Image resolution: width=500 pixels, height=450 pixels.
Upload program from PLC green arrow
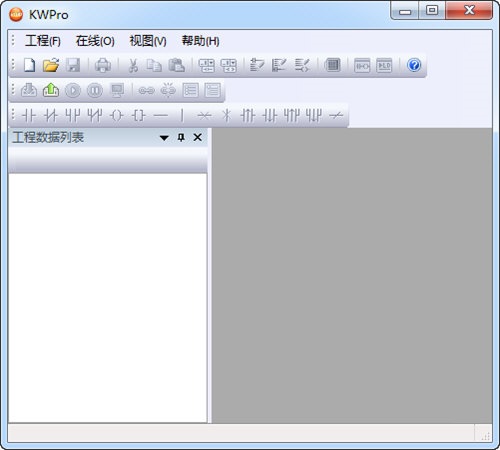click(51, 90)
